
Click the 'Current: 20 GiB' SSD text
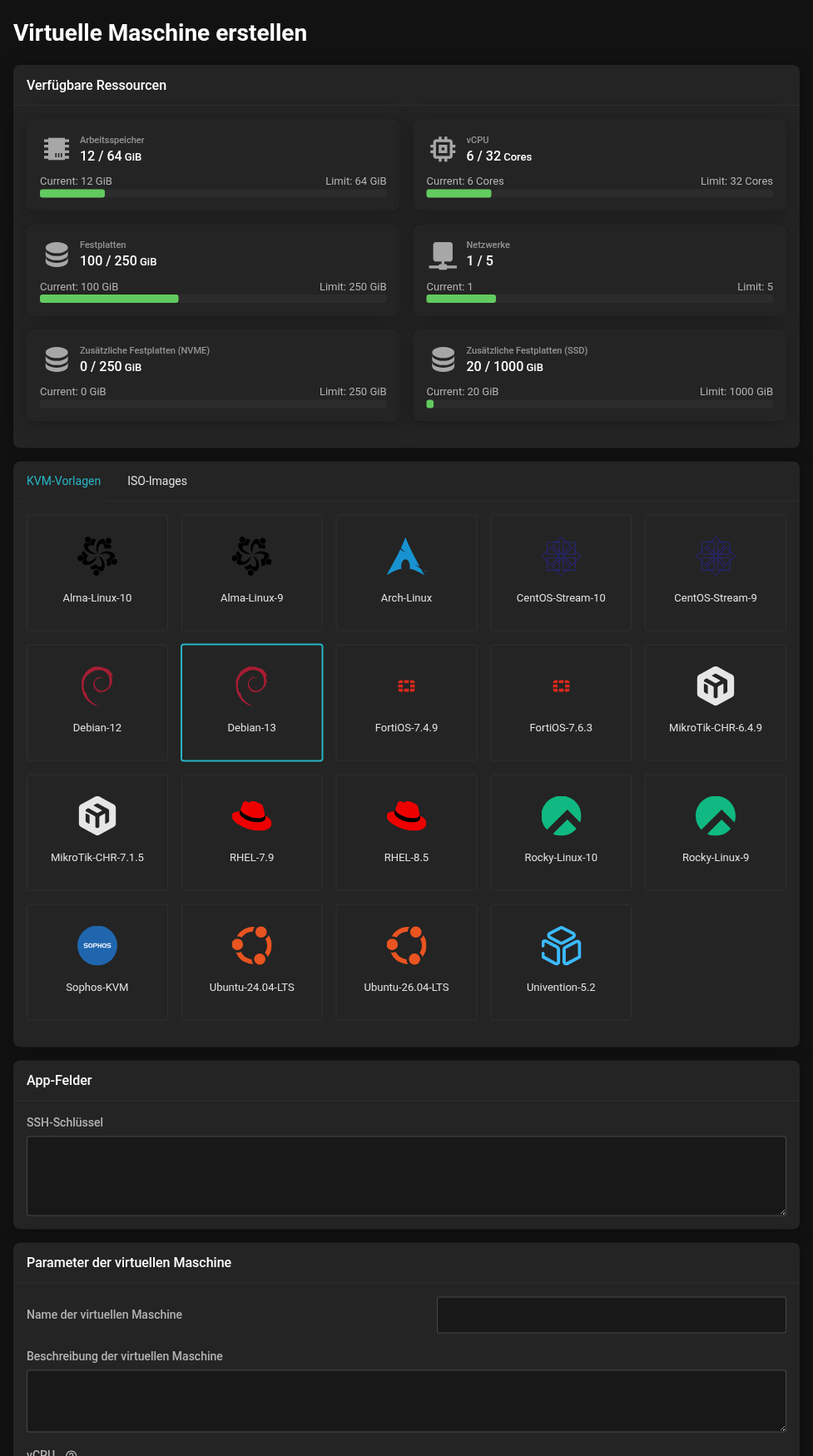tap(463, 392)
